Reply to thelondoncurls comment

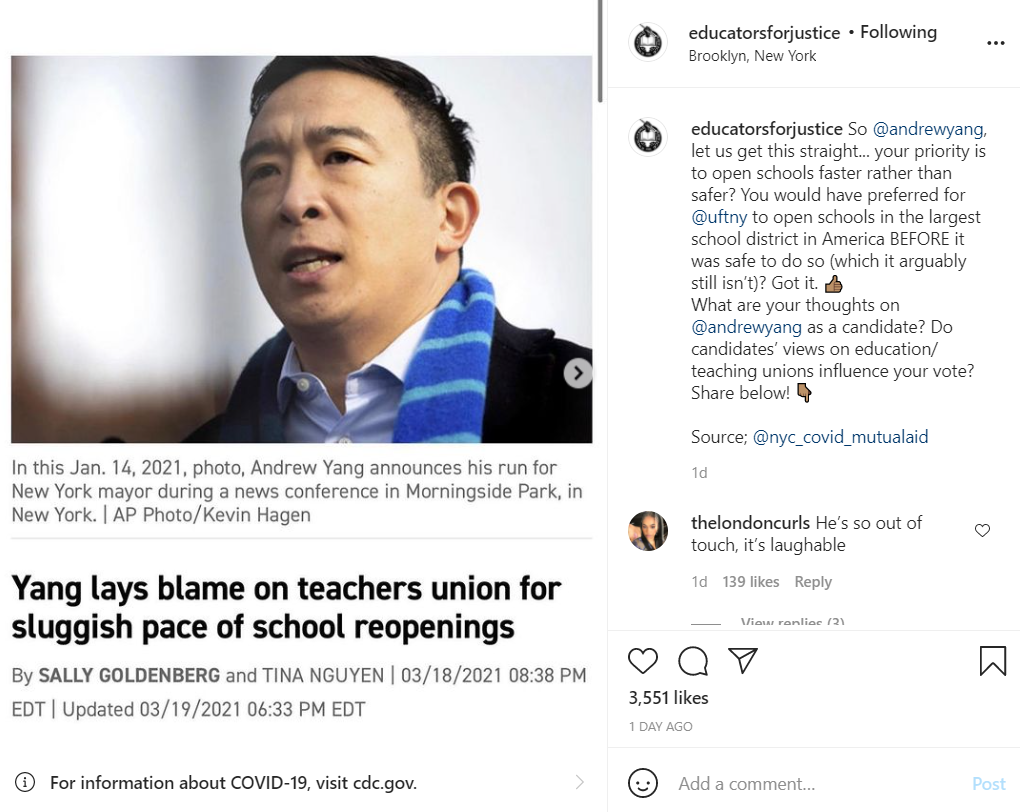point(812,582)
